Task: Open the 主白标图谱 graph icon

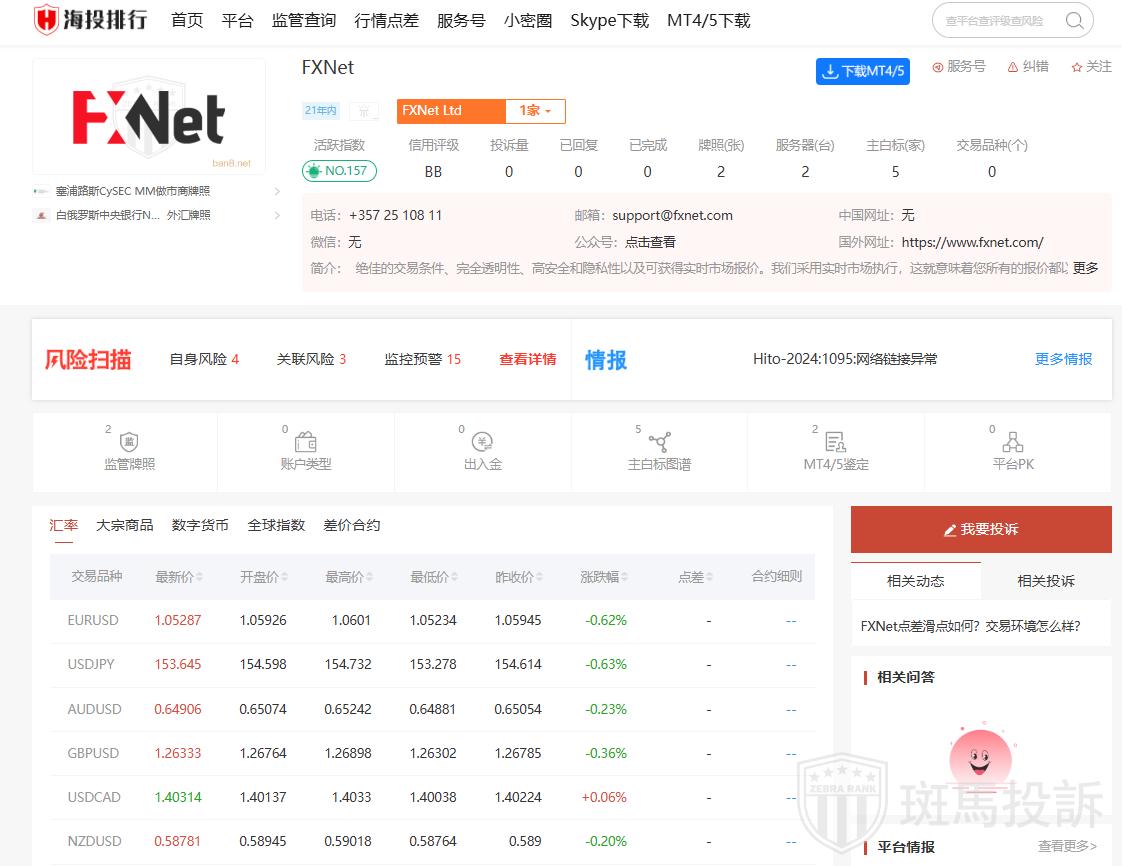Action: click(x=659, y=442)
